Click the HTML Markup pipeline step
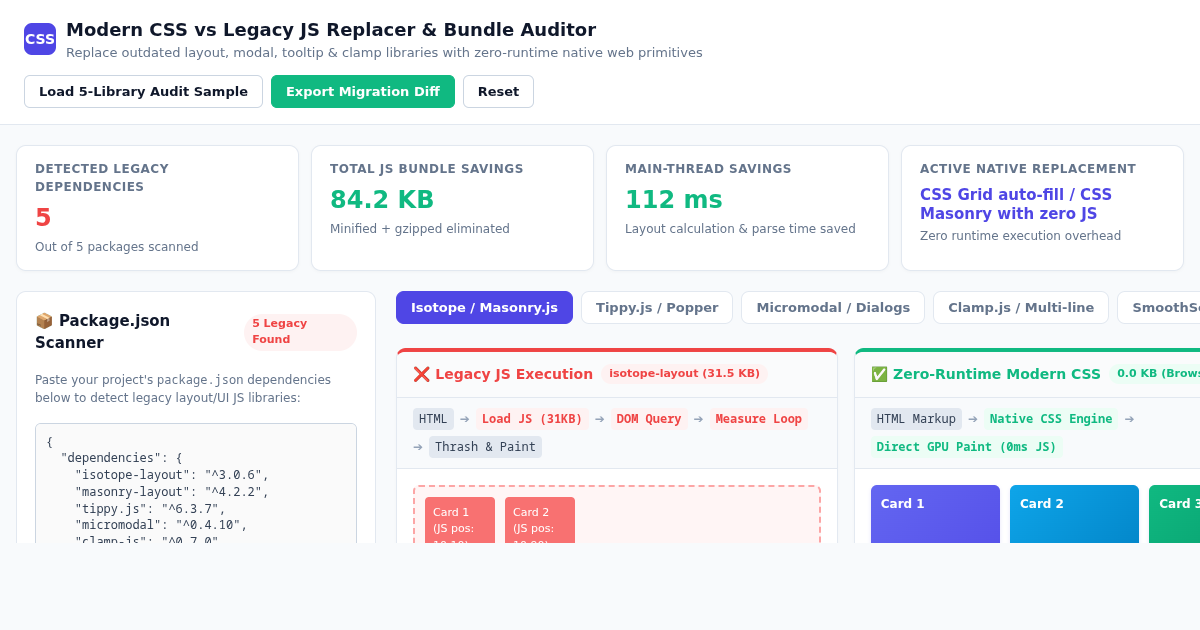This screenshot has height=630, width=1200. 916,419
